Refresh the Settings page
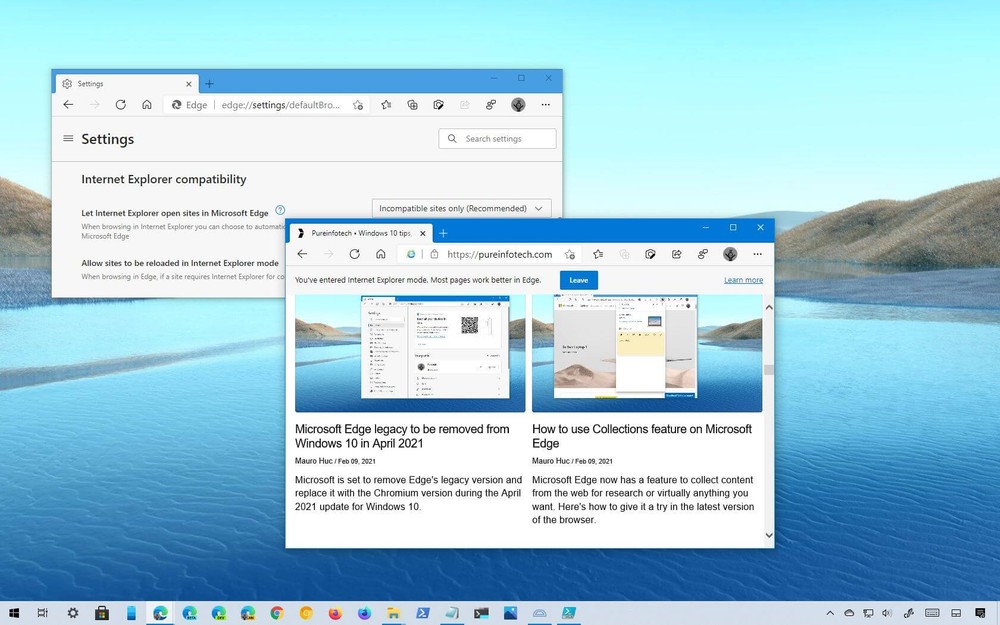Screen dimensions: 1000x625 (121, 105)
